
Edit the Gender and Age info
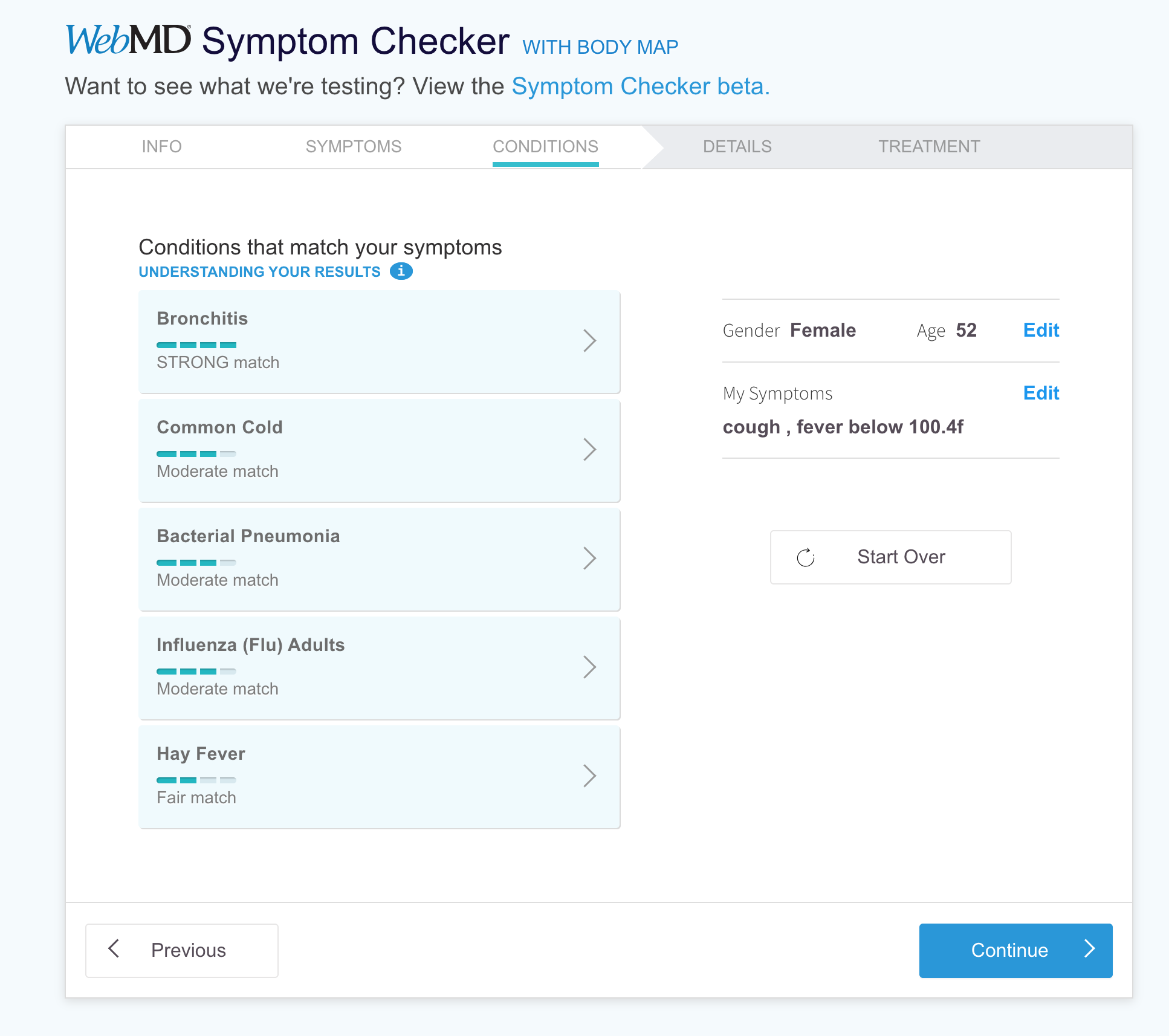click(1041, 330)
